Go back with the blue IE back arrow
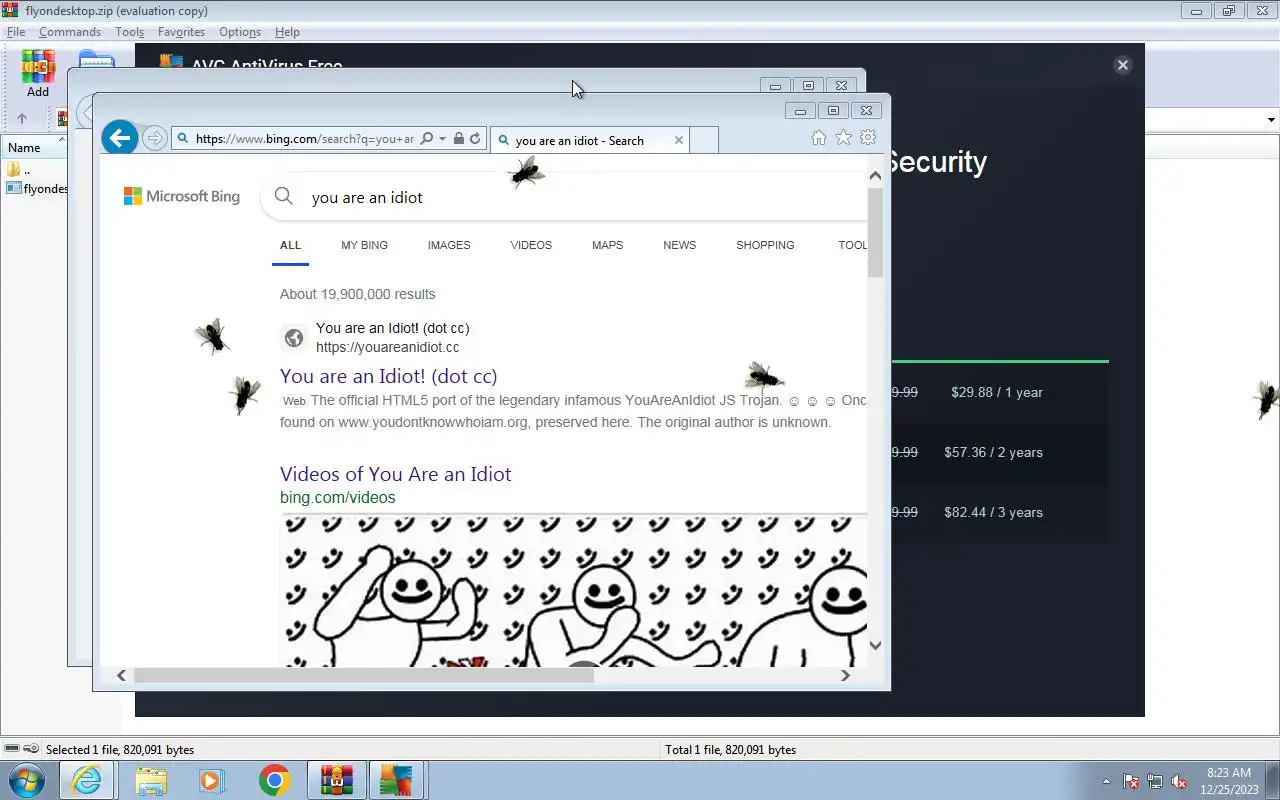 [120, 138]
